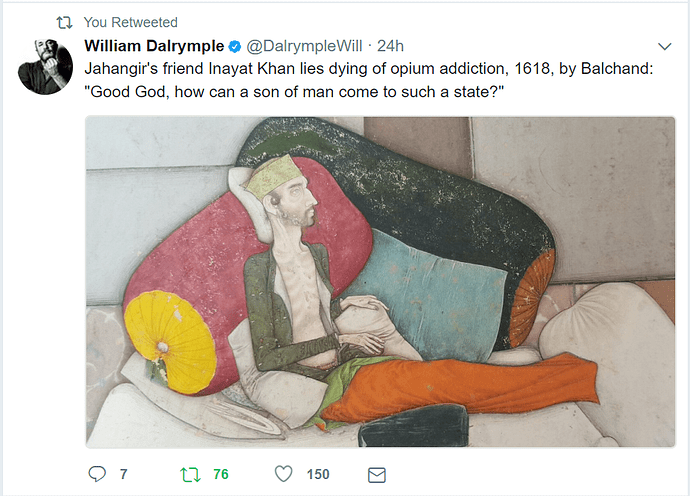Click the yellow bolster in the painting
Image resolution: width=690 pixels, height=496 pixels.
[169, 342]
